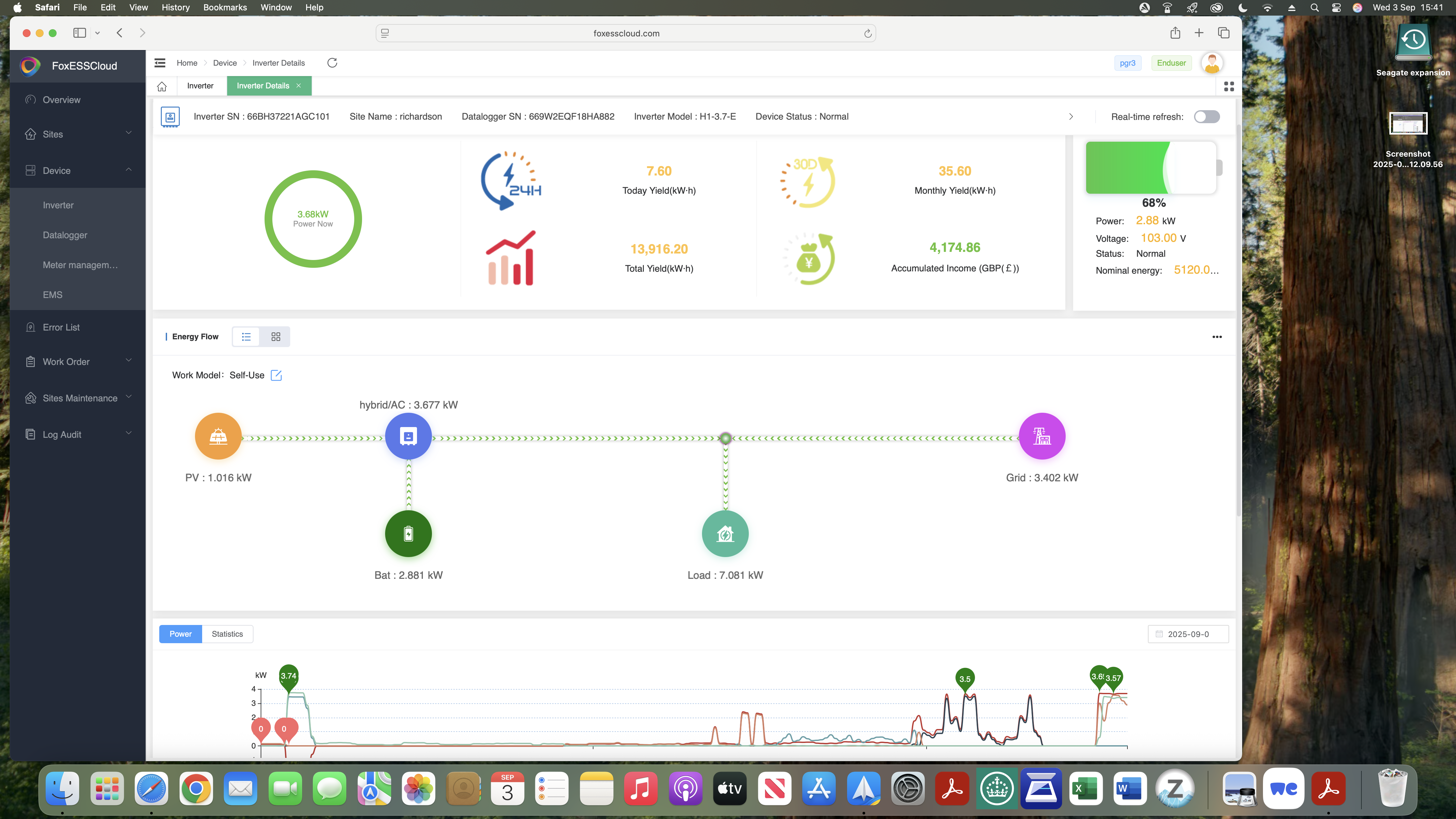The image size is (1456, 819).
Task: Open Datalogger in the sidebar
Action: (x=65, y=235)
